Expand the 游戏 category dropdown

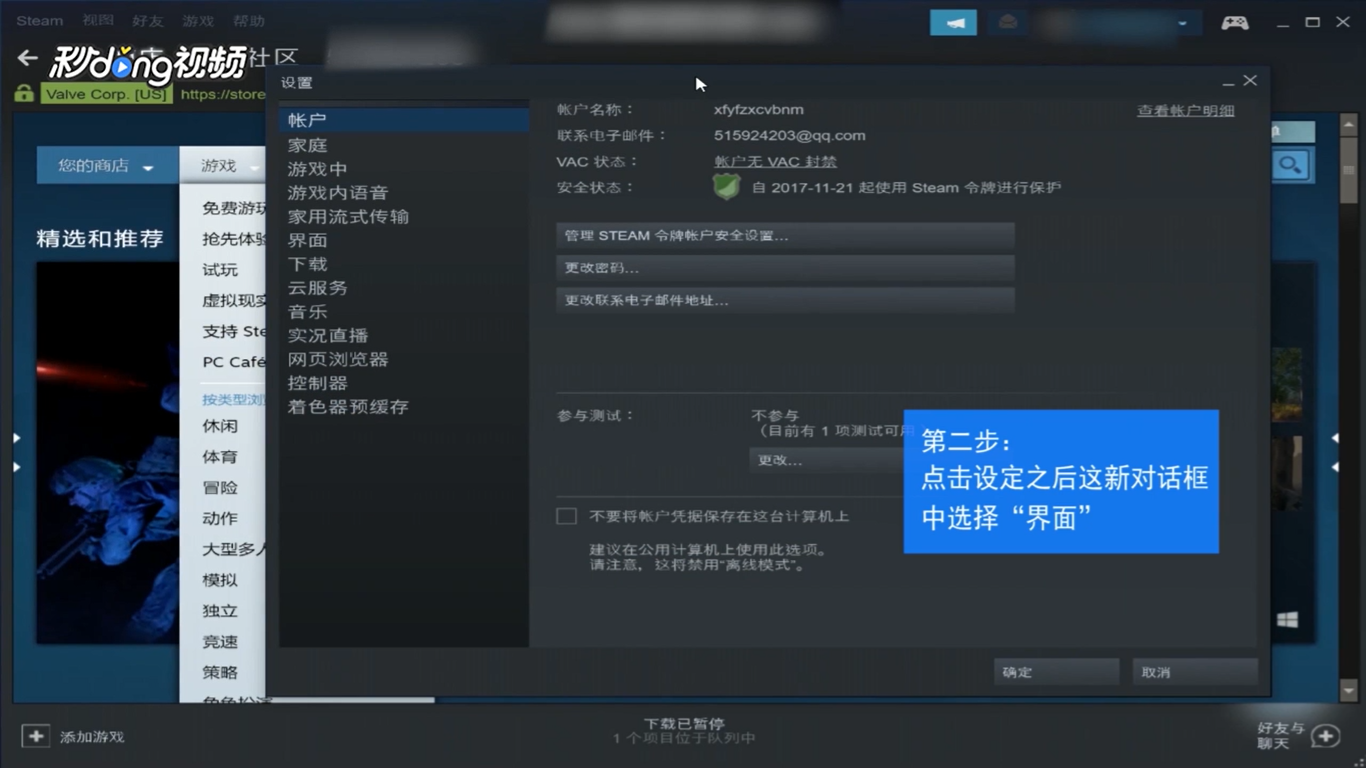222,164
